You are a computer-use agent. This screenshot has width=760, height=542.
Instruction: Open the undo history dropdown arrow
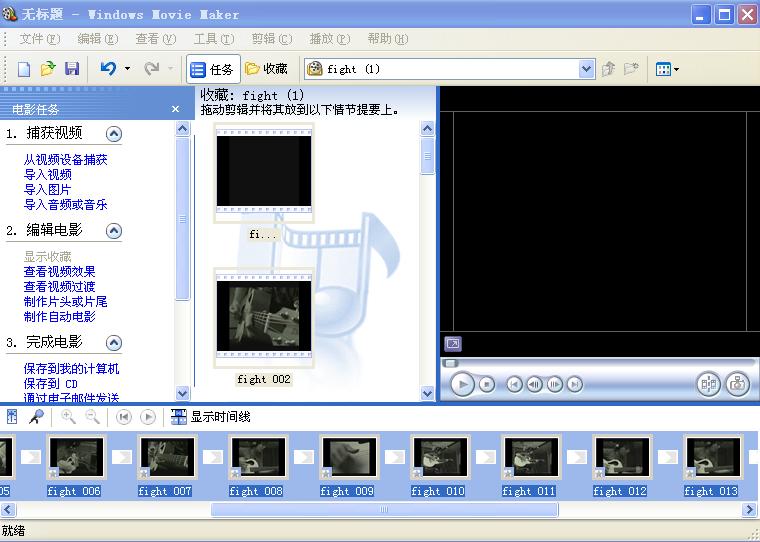click(x=127, y=69)
